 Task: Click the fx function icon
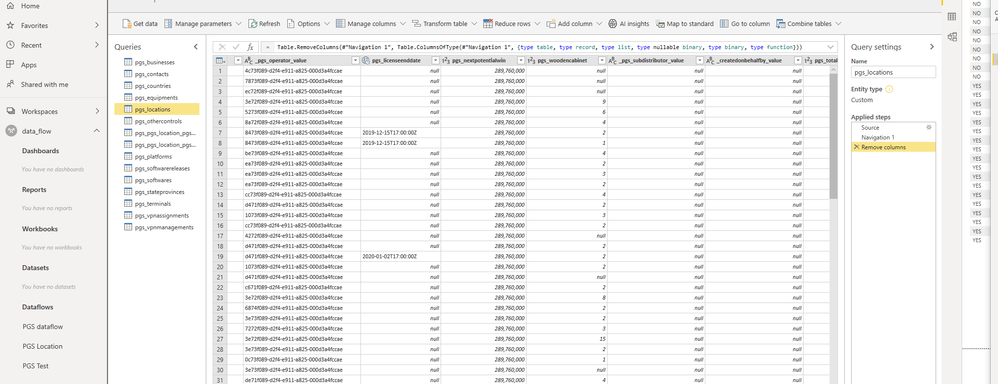pyautogui.click(x=251, y=47)
